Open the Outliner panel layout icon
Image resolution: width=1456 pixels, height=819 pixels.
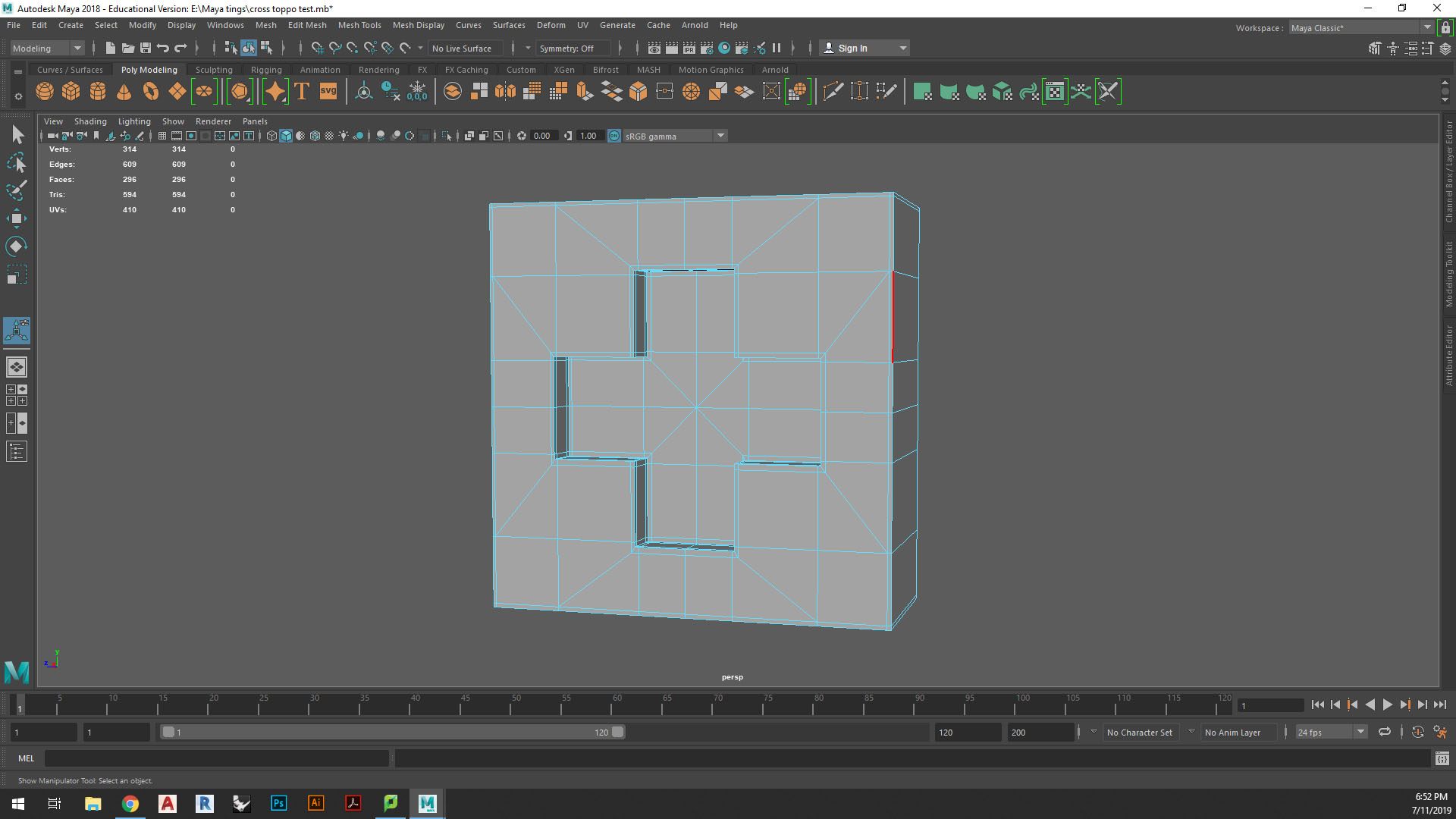click(x=17, y=452)
